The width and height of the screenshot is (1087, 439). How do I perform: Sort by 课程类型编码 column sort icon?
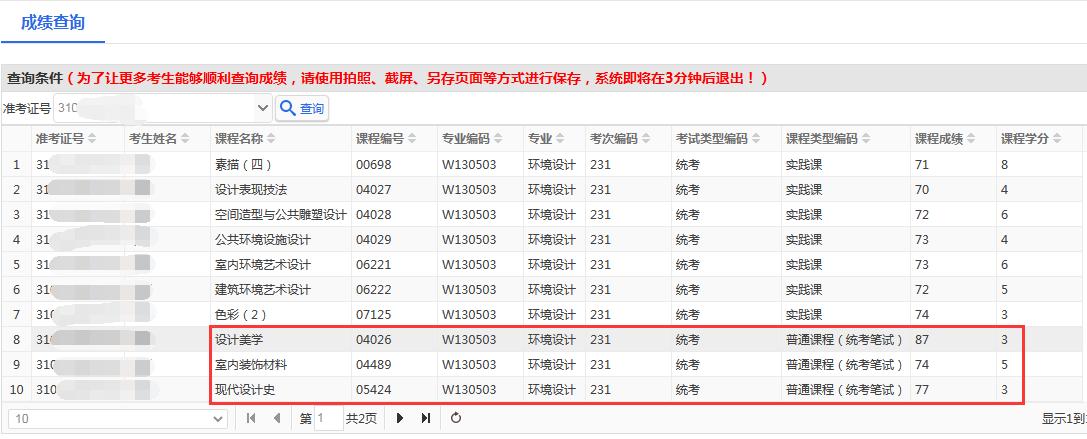point(866,139)
